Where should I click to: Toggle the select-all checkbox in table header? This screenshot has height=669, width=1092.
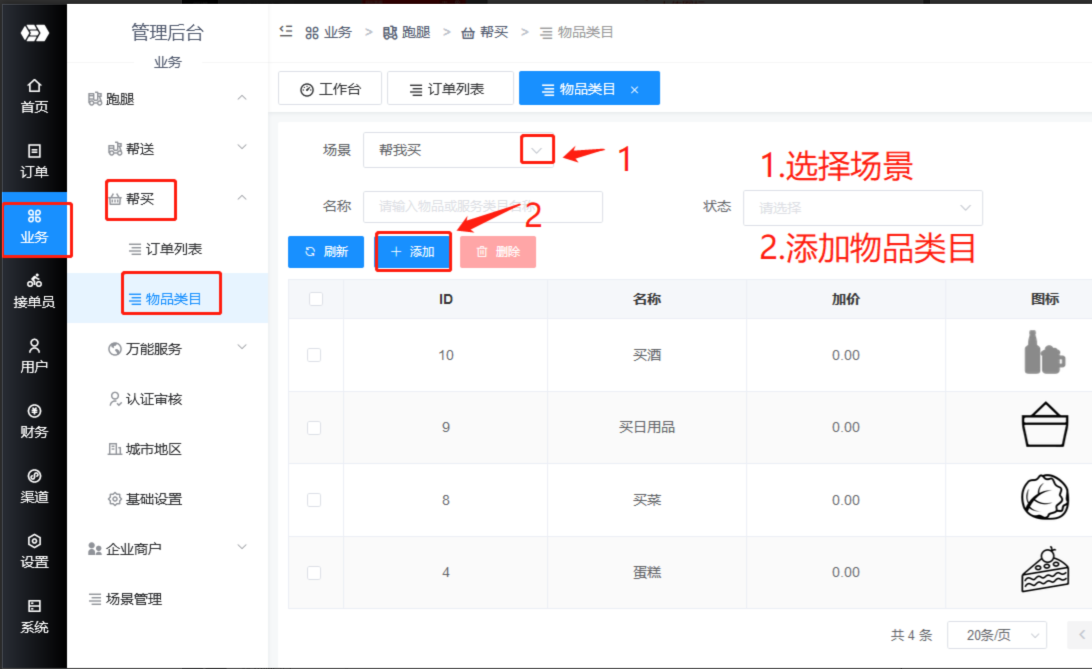pos(316,299)
